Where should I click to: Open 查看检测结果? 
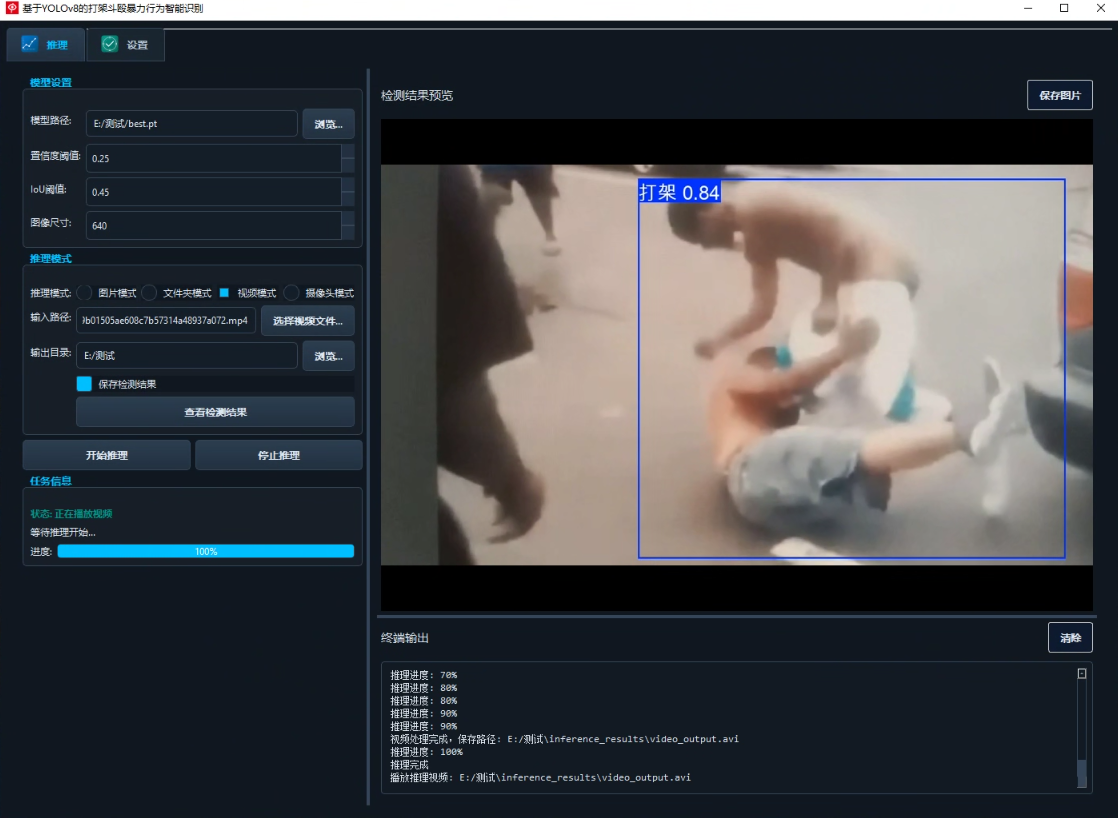(x=215, y=412)
